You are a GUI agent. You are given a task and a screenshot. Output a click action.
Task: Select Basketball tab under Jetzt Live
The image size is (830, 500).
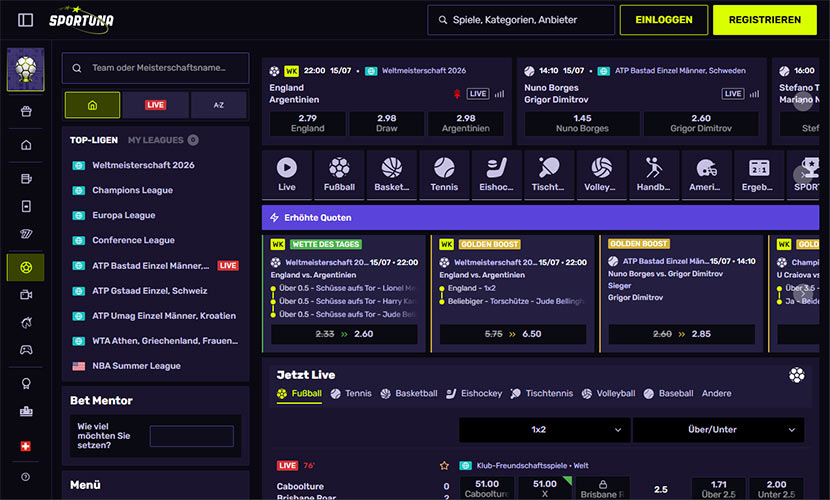(409, 394)
